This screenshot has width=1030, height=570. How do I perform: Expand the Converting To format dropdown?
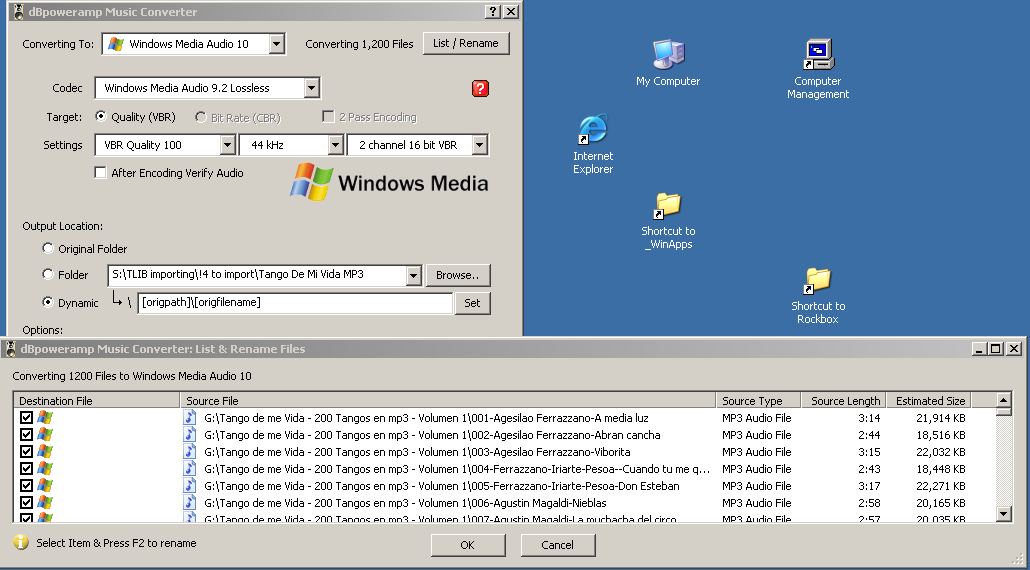[276, 44]
